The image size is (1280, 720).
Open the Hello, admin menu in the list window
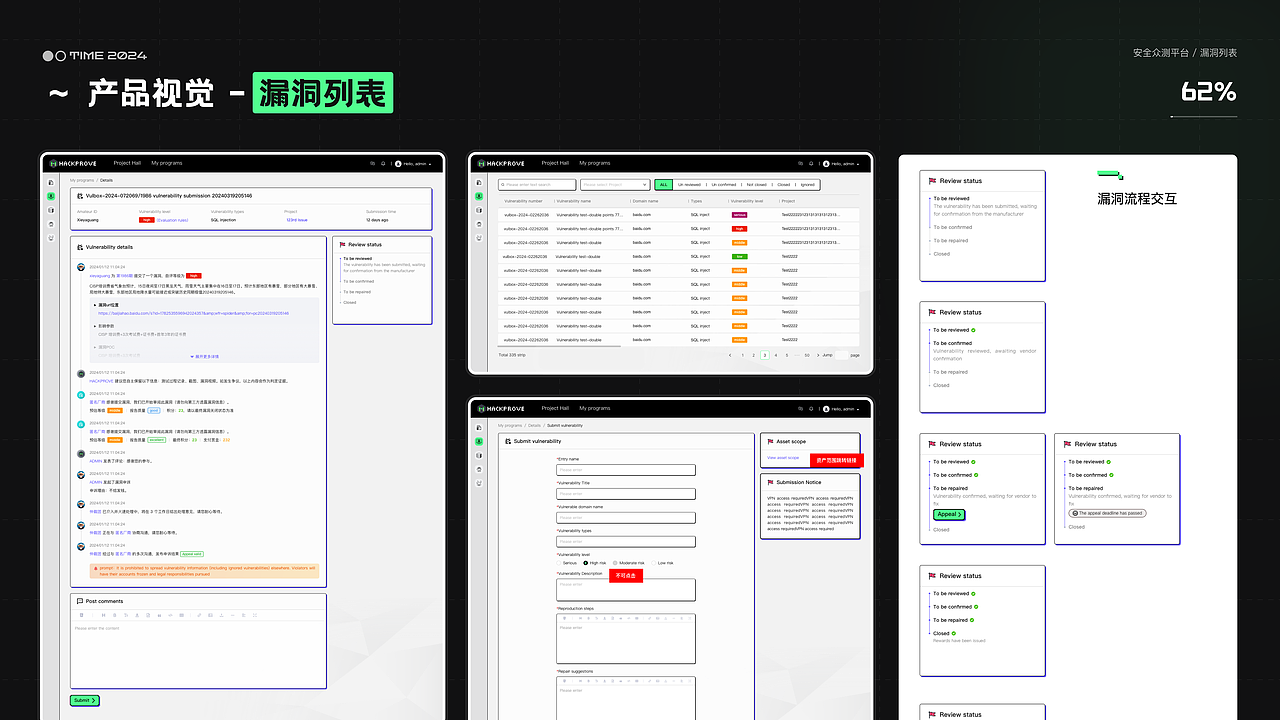(x=841, y=163)
